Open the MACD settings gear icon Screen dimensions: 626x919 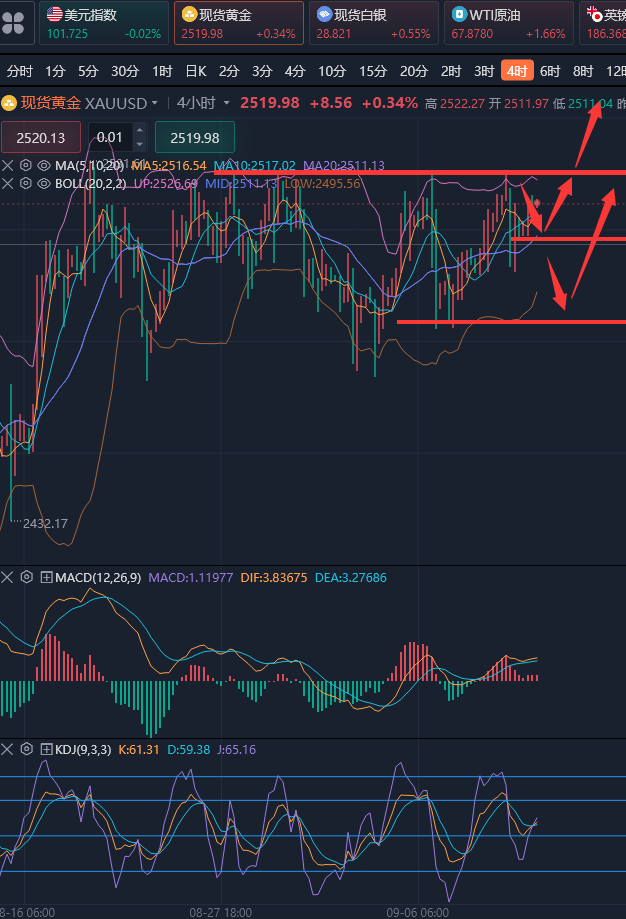coord(26,577)
